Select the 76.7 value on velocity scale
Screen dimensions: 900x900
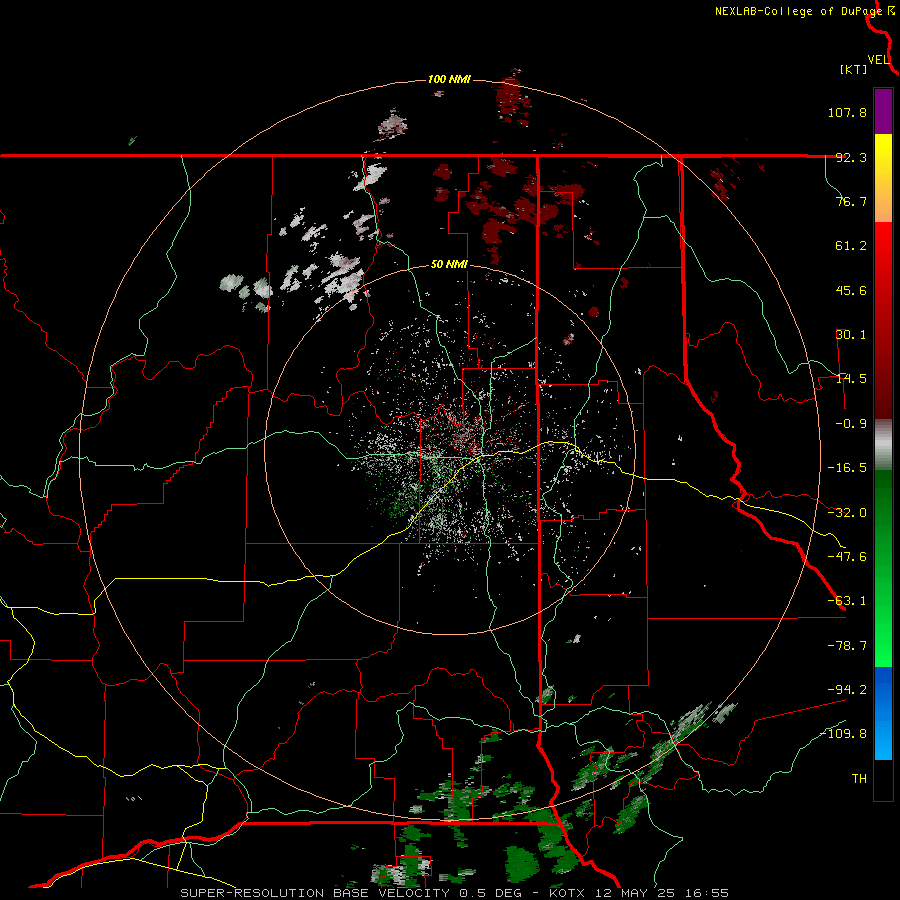pyautogui.click(x=851, y=201)
